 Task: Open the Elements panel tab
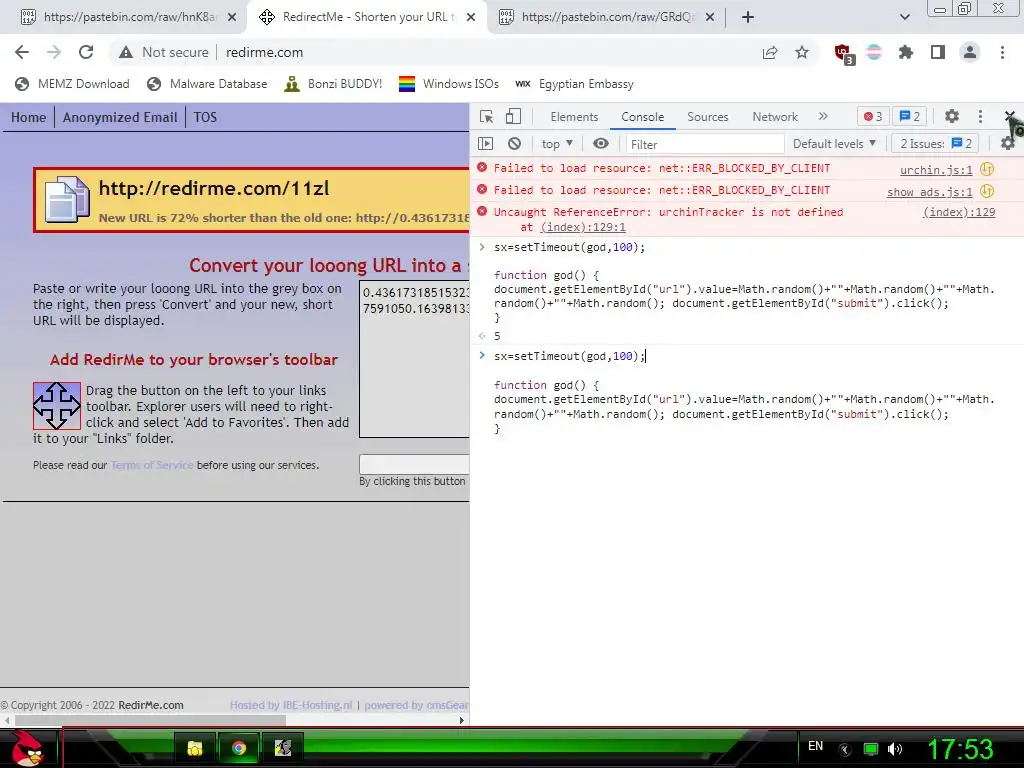click(574, 117)
